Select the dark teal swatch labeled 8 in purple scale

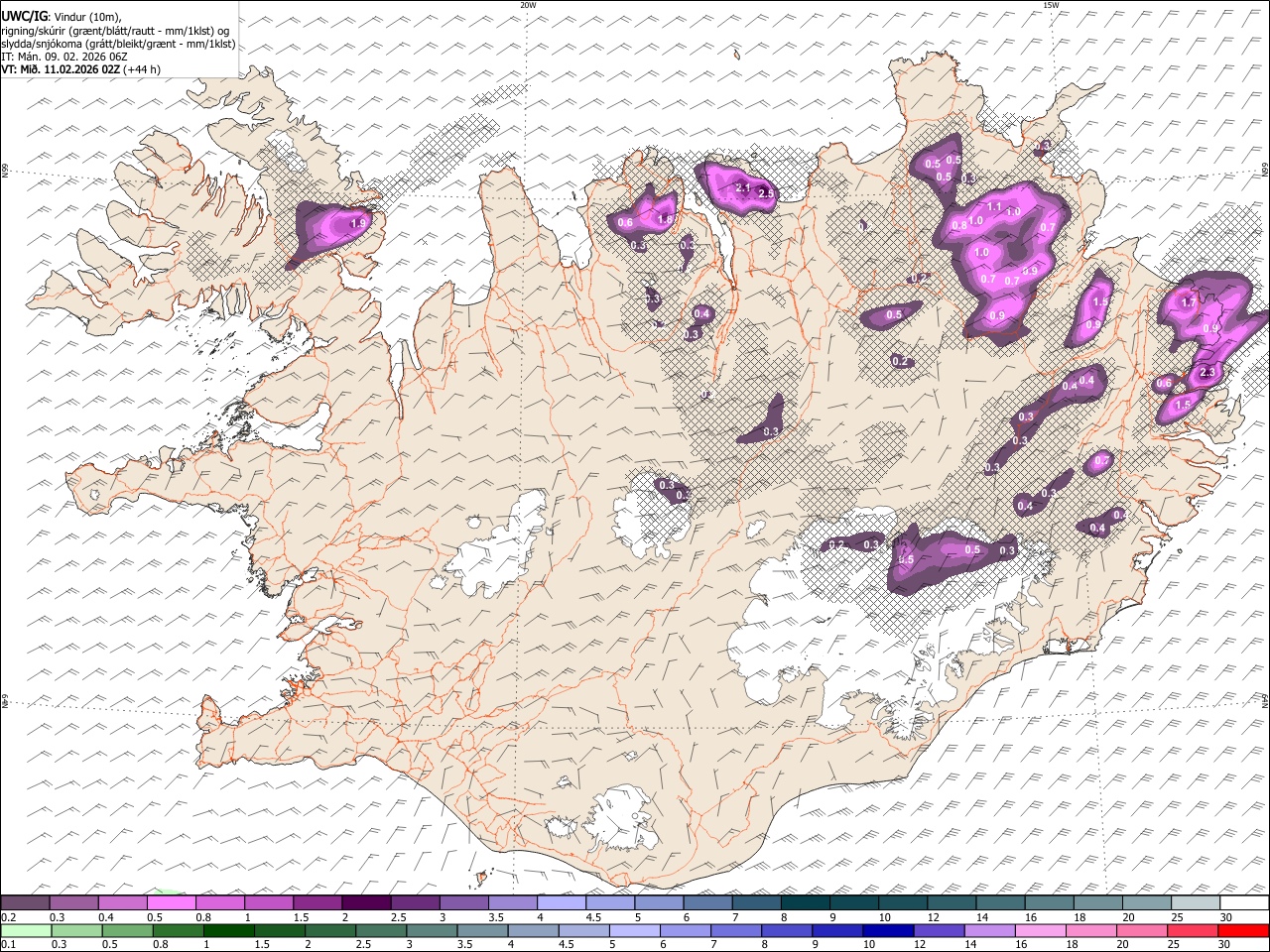[x=805, y=903]
